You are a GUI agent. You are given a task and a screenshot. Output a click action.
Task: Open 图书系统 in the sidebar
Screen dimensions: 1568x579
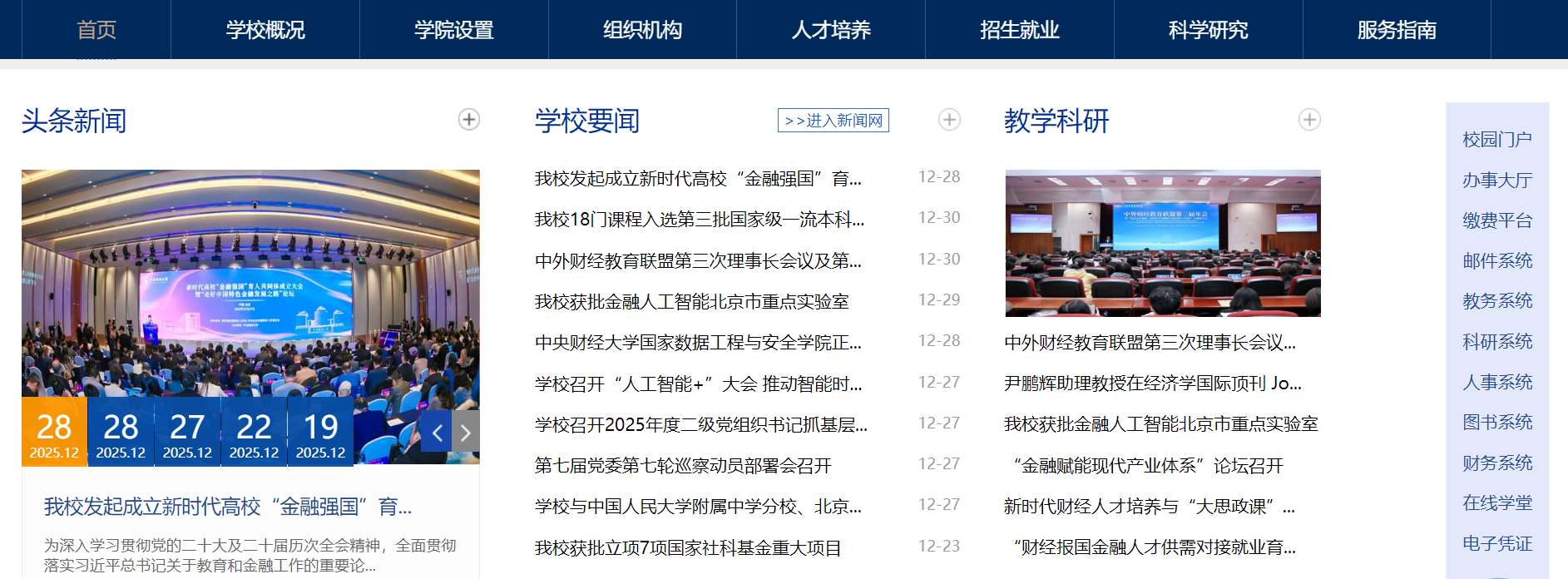coord(1497,422)
